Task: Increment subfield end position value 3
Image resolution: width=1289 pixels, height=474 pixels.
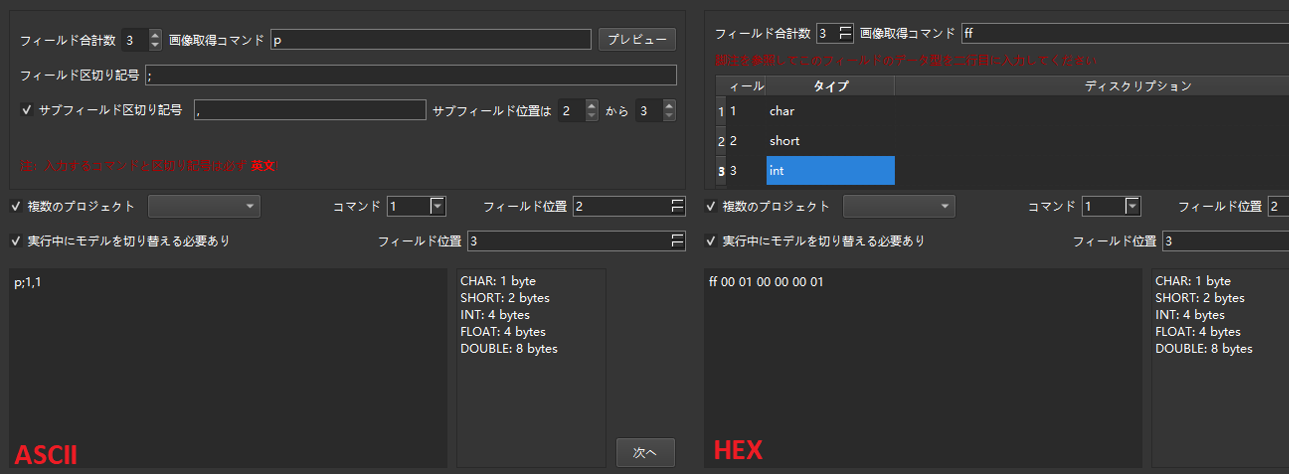Action: click(669, 105)
